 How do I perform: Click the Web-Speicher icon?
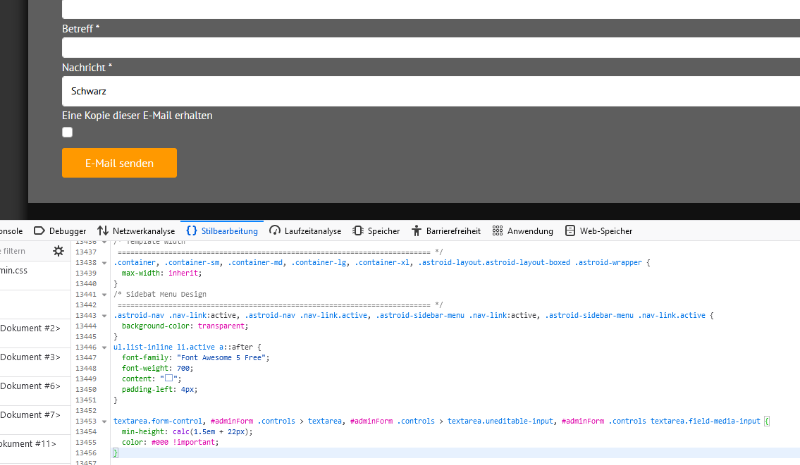coord(570,231)
